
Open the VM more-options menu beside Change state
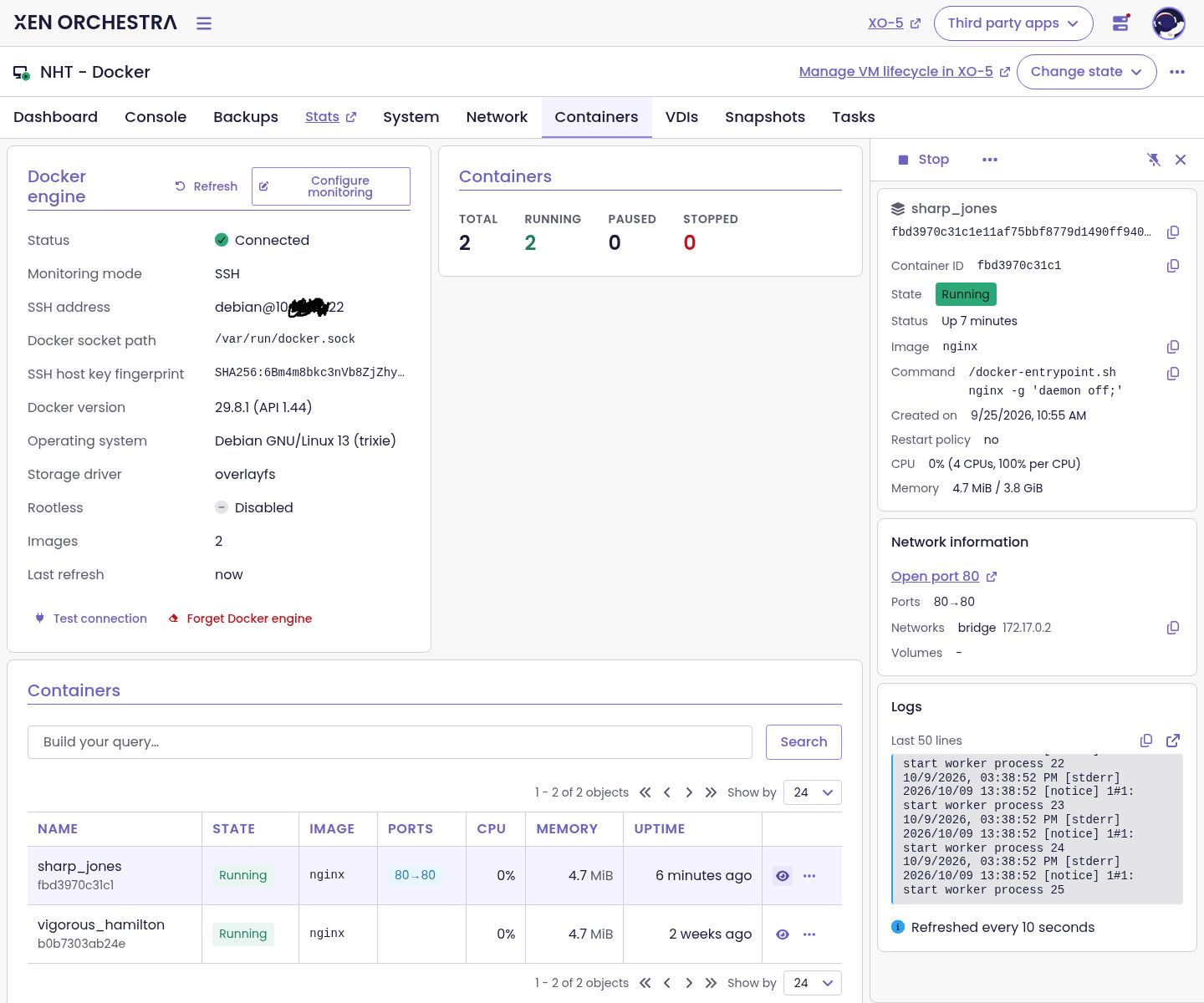[1177, 72]
